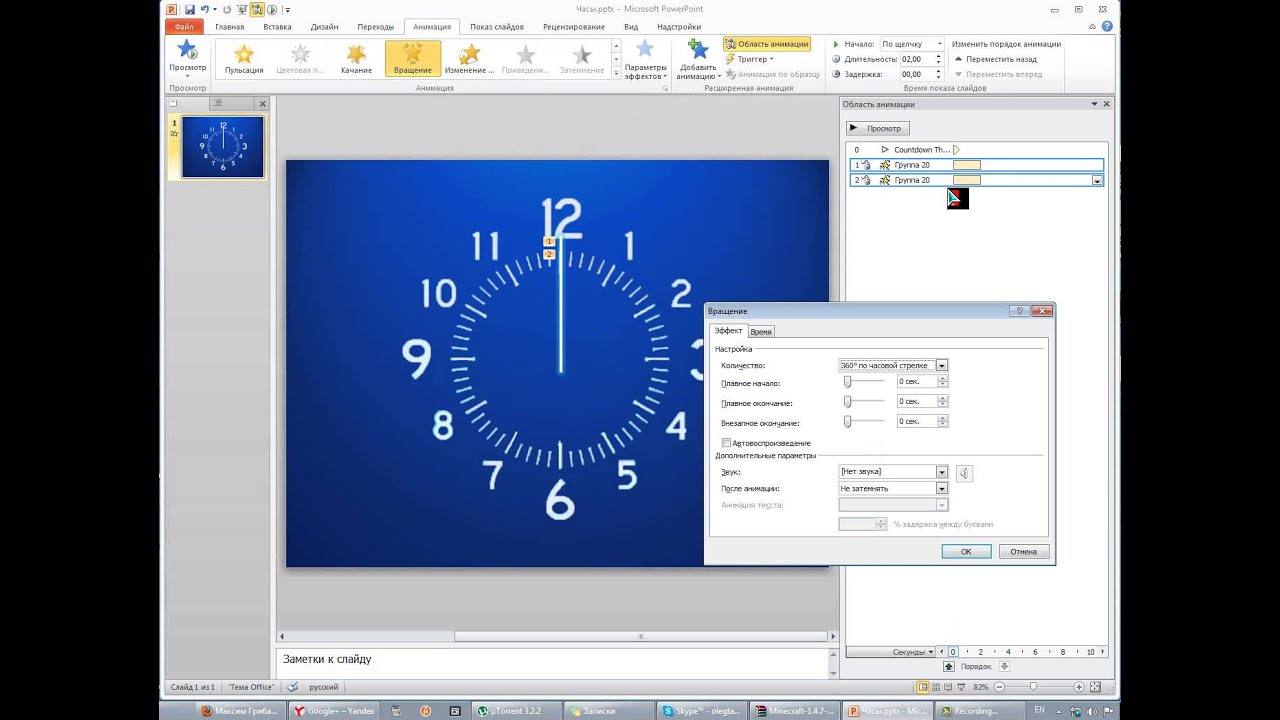Select the Изменение animation effect
The image size is (1280, 720).
469,58
